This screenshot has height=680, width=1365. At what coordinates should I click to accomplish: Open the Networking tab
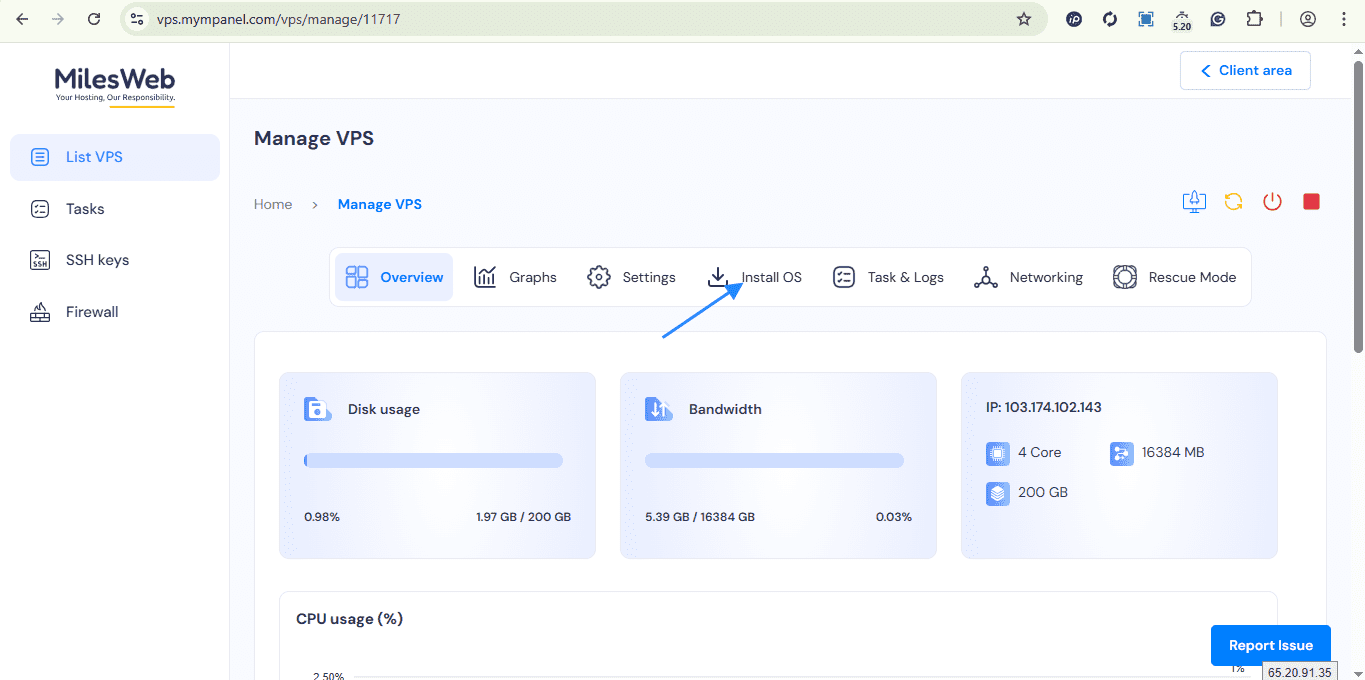coord(1028,277)
